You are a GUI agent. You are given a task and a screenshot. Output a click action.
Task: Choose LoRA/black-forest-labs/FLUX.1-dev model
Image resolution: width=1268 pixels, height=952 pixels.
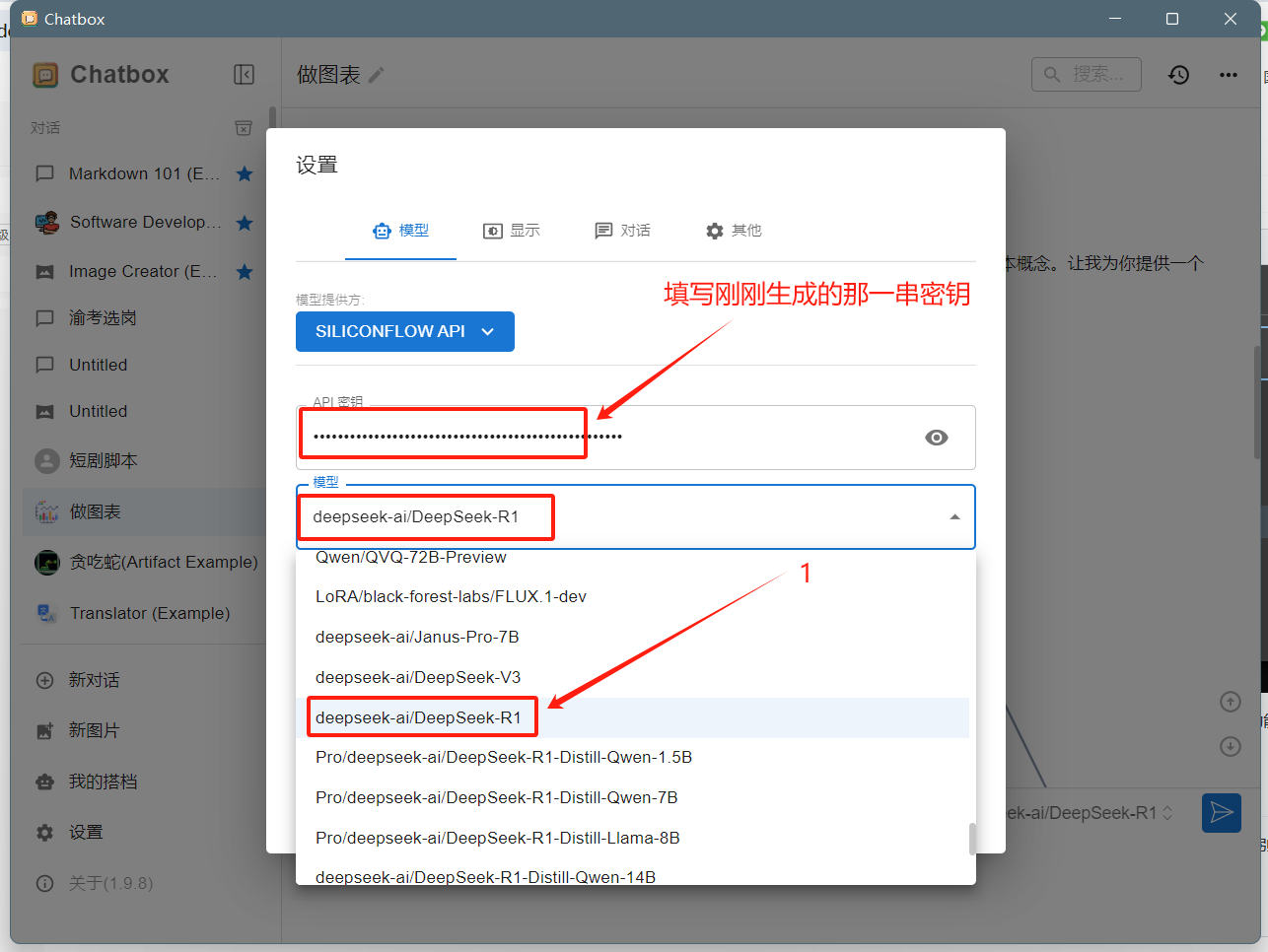coord(632,597)
